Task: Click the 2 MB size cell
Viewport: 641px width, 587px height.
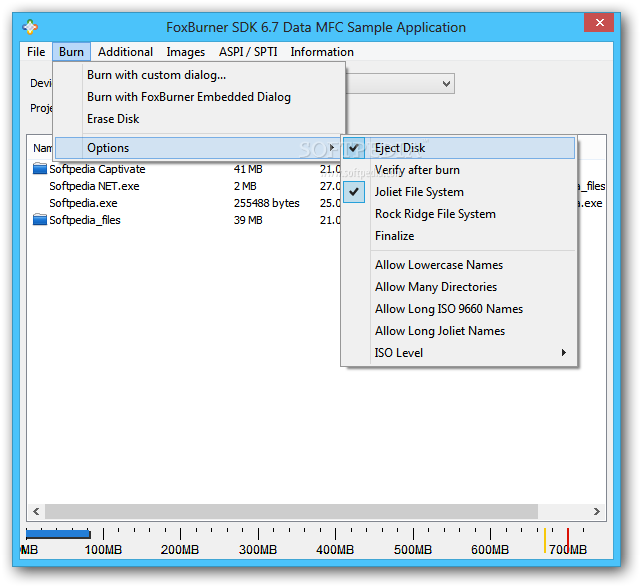Action: pyautogui.click(x=245, y=186)
